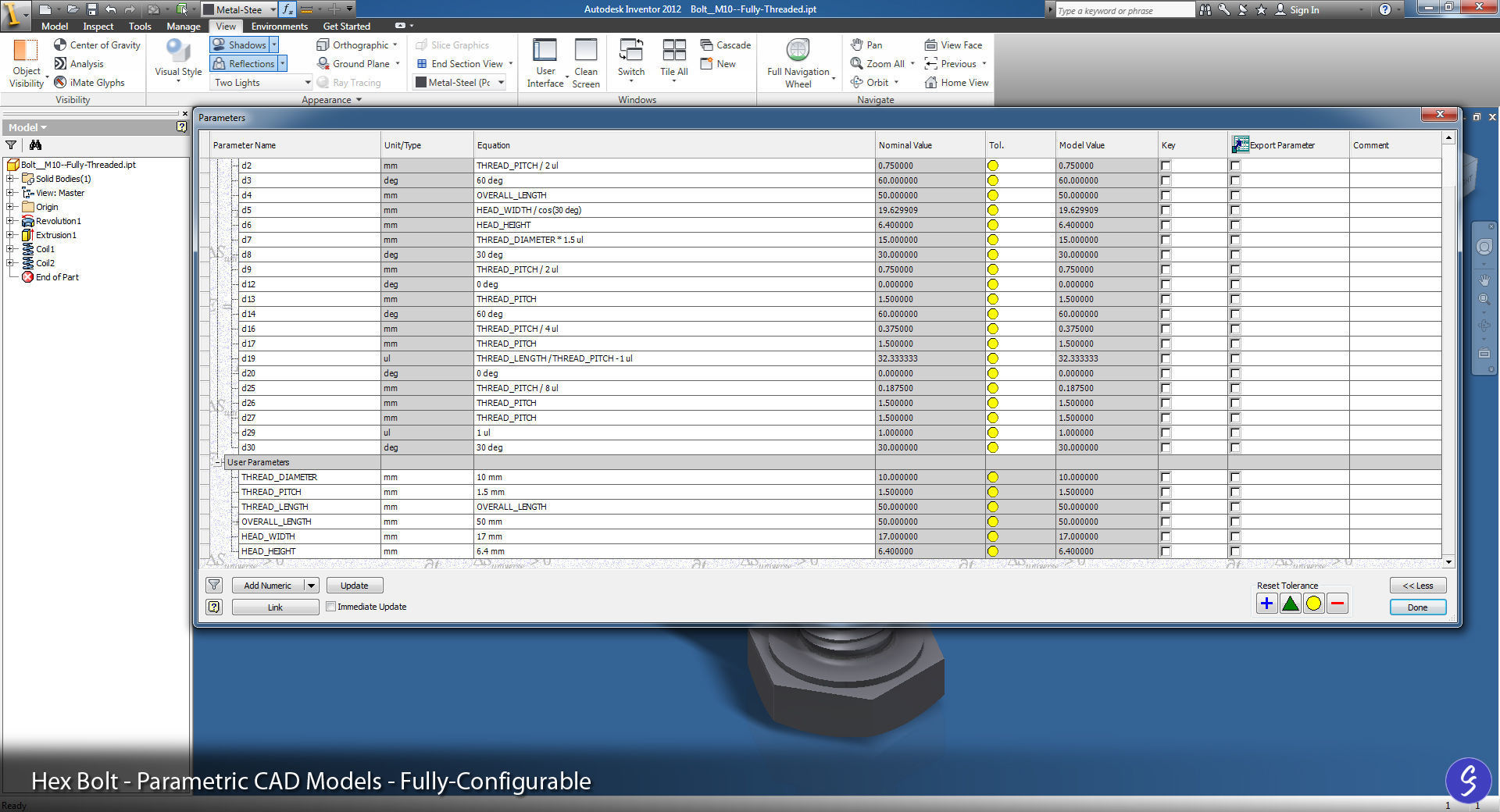Click the filter icon in Model browser

(x=11, y=144)
